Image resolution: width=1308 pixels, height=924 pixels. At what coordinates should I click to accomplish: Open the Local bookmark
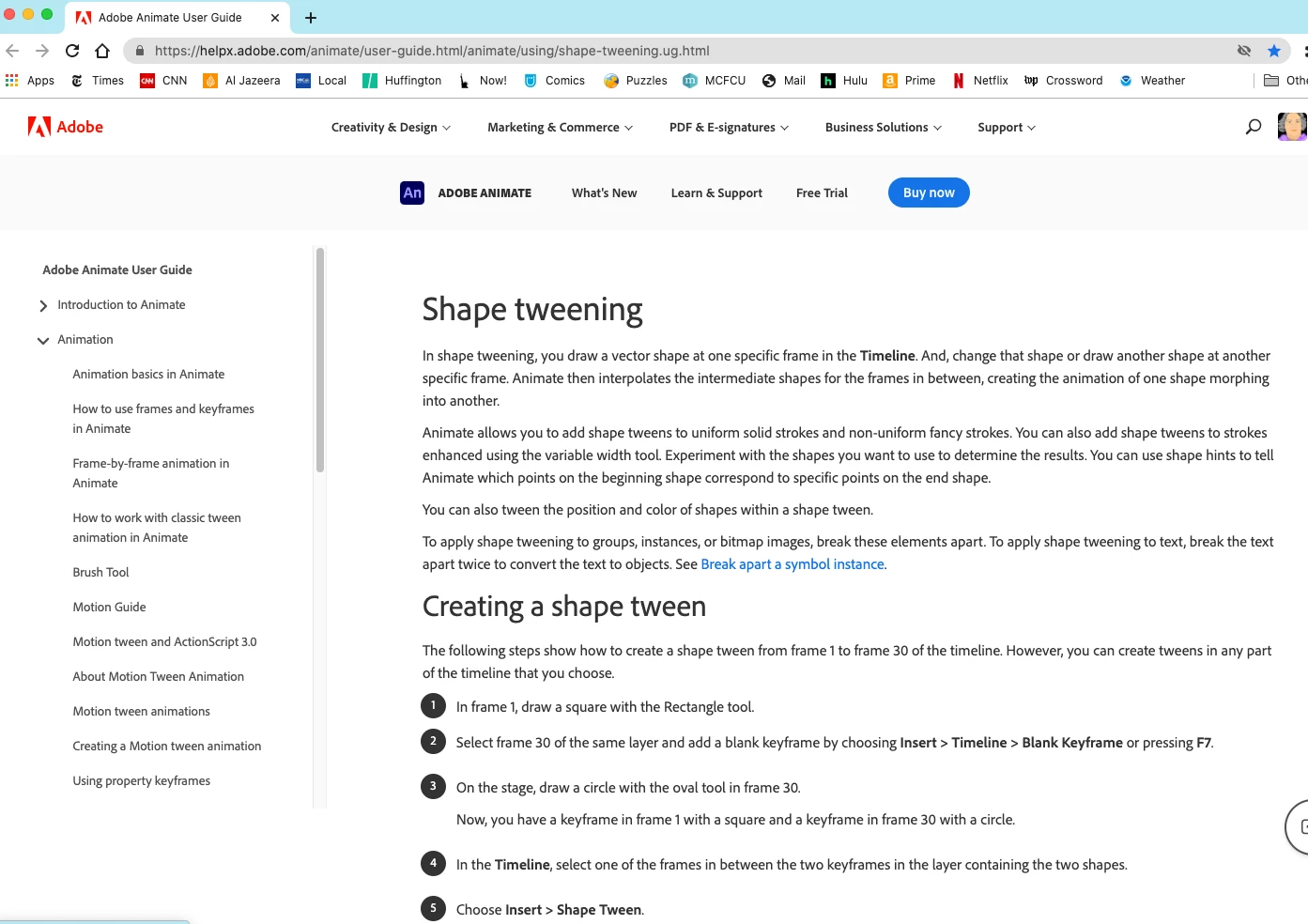(321, 81)
